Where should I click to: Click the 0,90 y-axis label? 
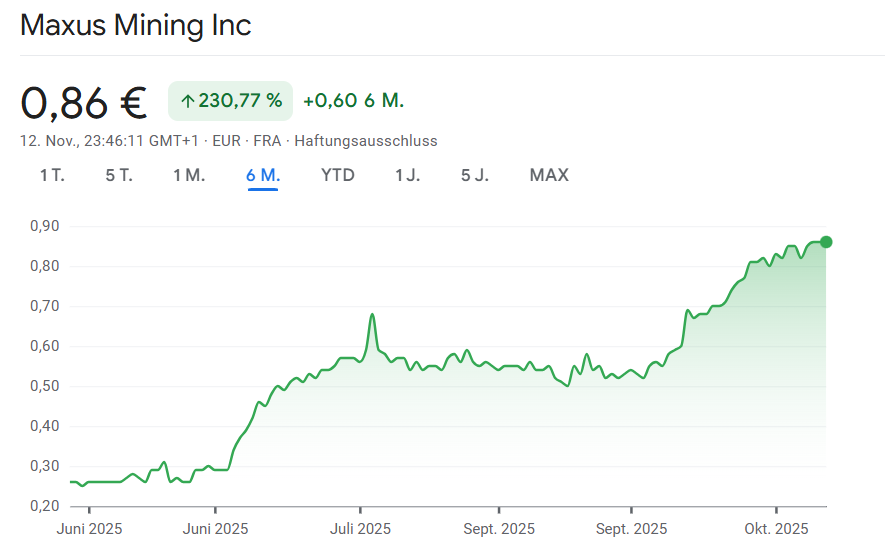click(45, 227)
